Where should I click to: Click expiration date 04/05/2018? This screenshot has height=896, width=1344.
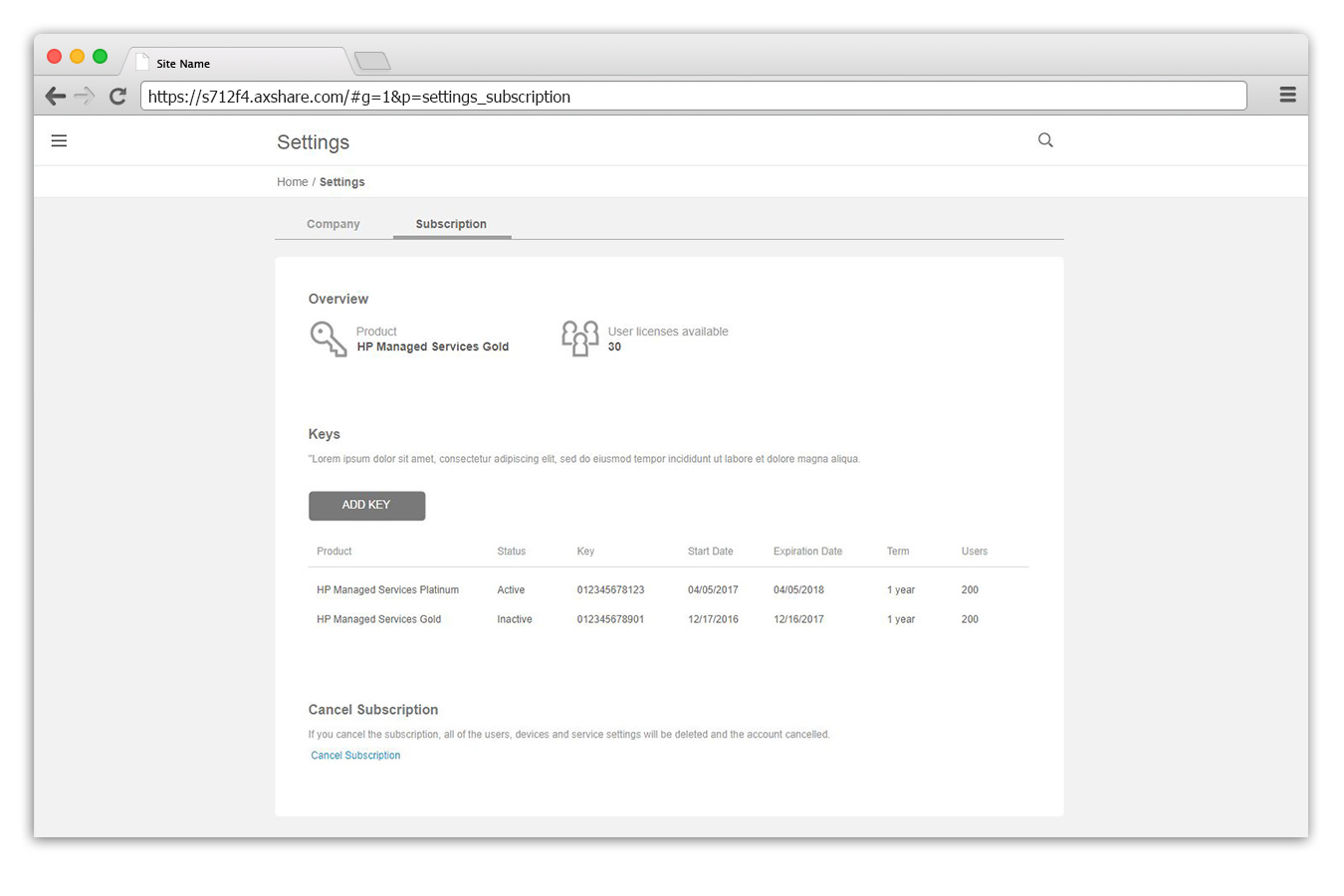pyautogui.click(x=798, y=590)
